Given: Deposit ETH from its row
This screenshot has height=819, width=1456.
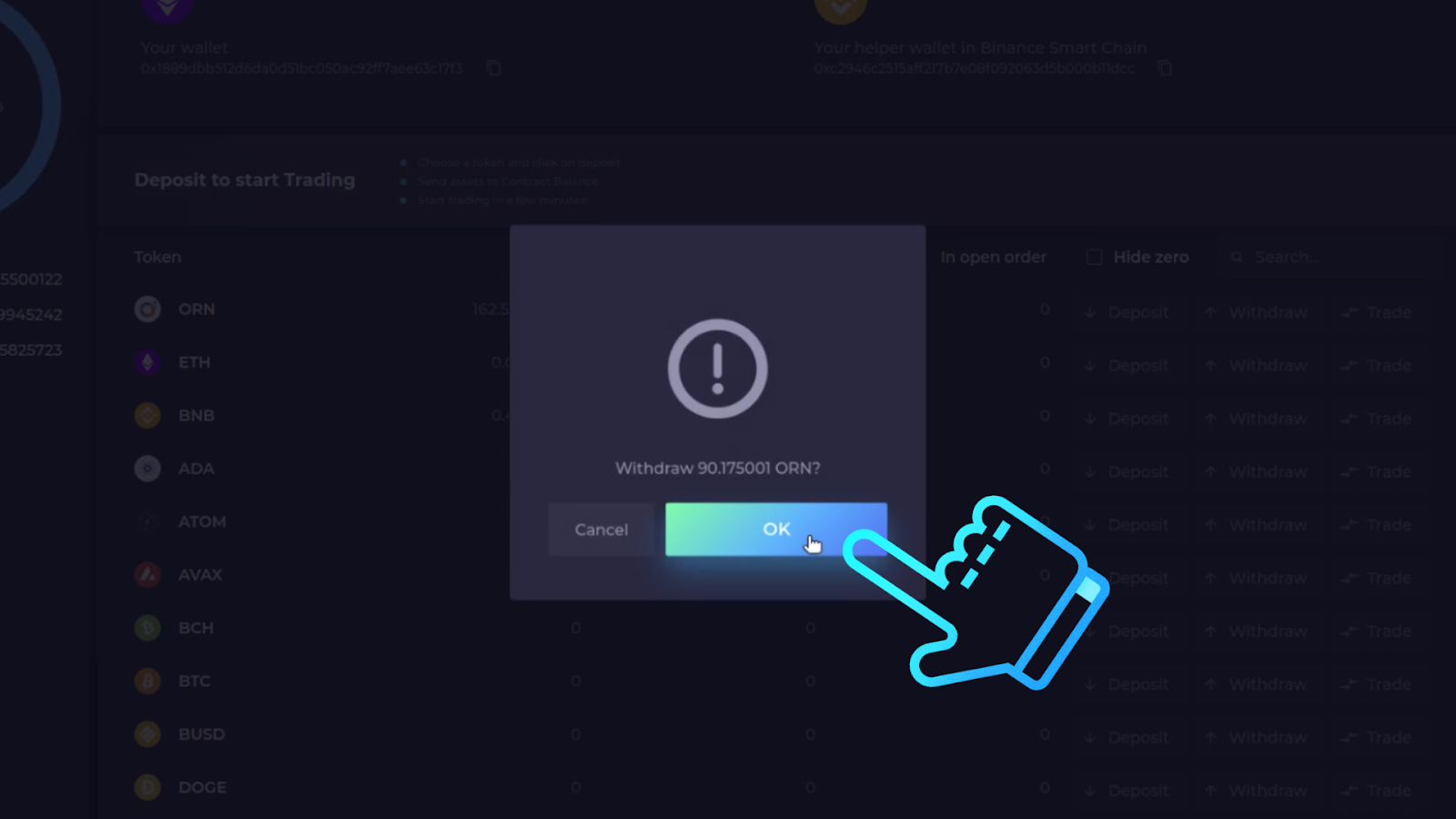Looking at the screenshot, I should tap(1127, 366).
